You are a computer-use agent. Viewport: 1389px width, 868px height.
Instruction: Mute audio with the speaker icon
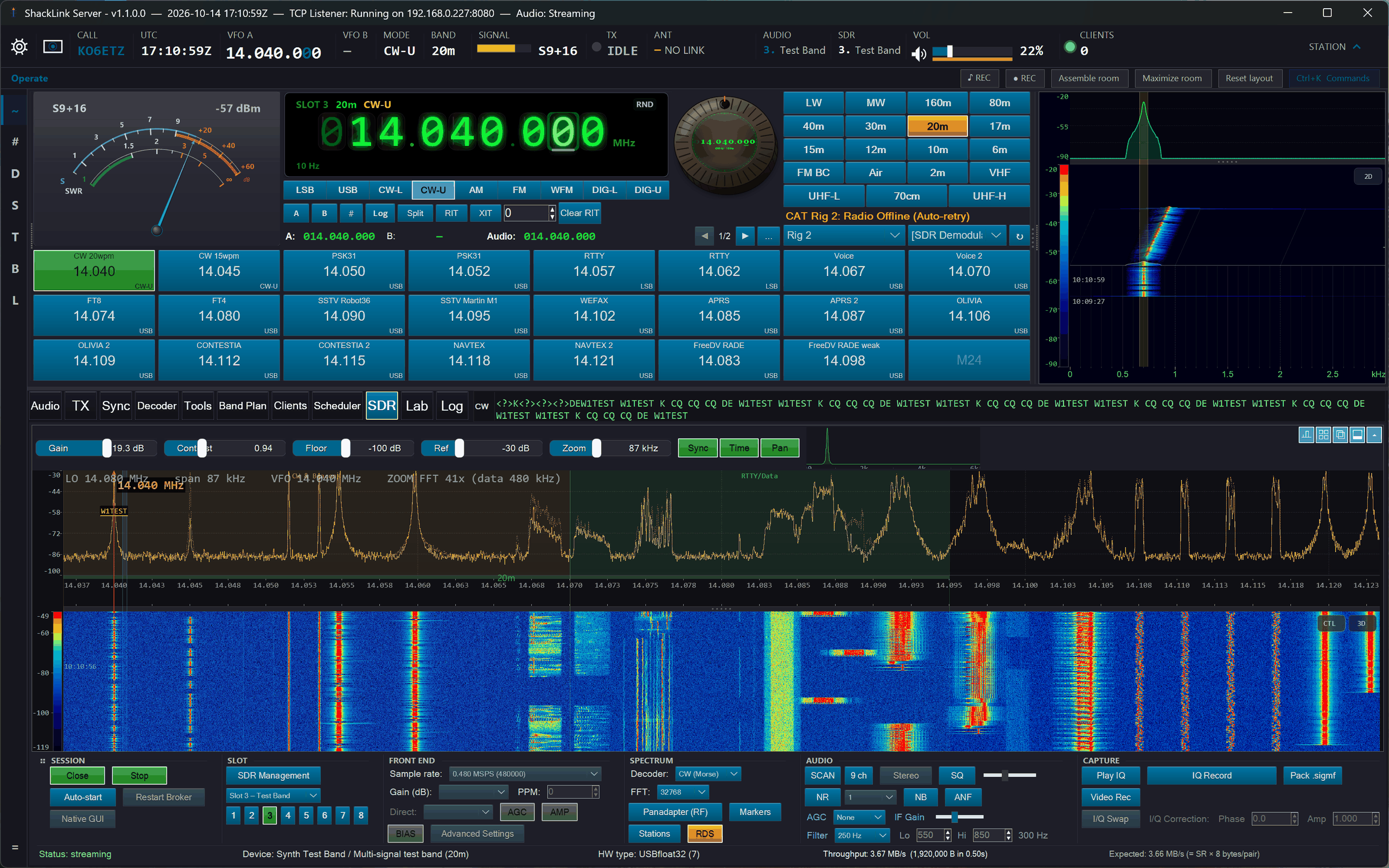click(919, 53)
